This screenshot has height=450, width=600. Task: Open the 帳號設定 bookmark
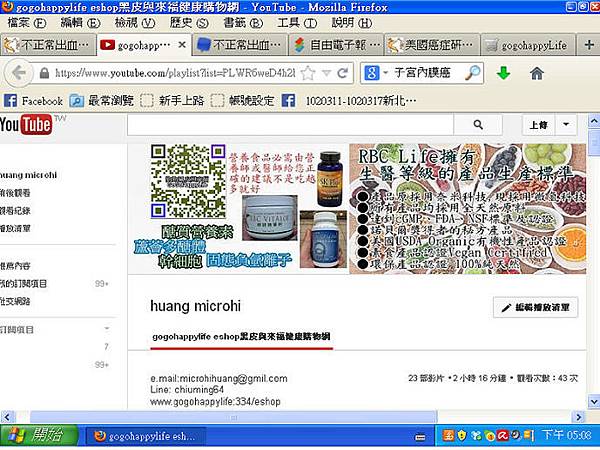243,101
